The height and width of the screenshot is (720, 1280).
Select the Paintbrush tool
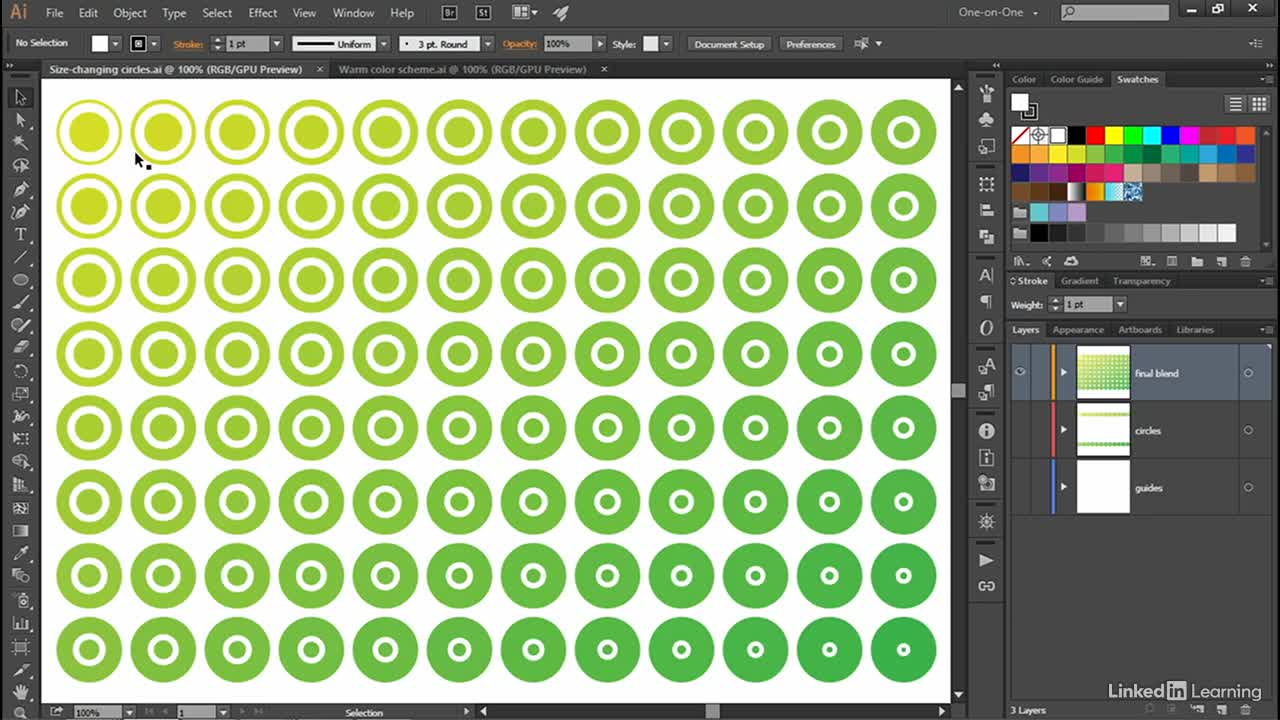point(20,303)
